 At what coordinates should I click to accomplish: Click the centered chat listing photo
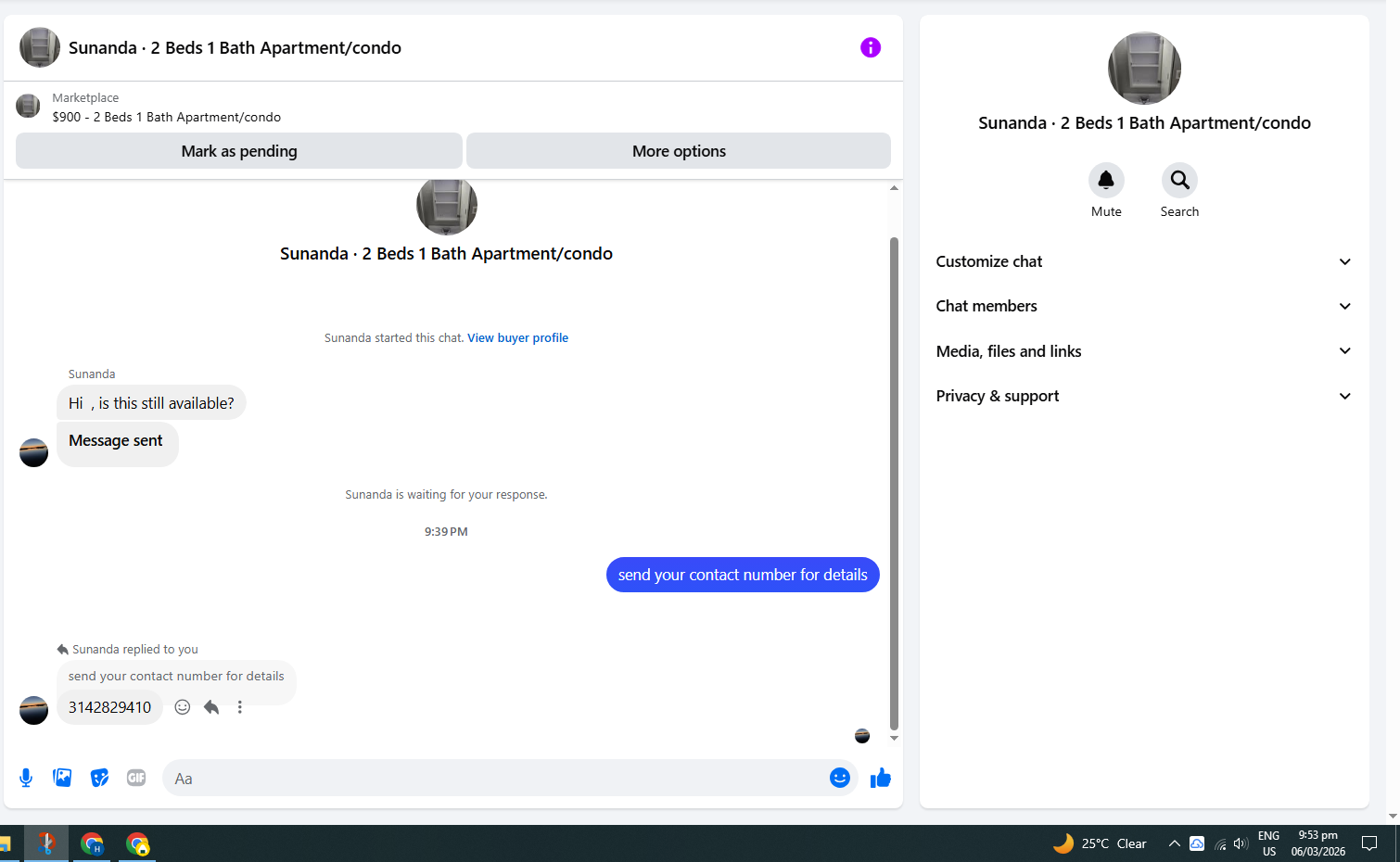(446, 206)
